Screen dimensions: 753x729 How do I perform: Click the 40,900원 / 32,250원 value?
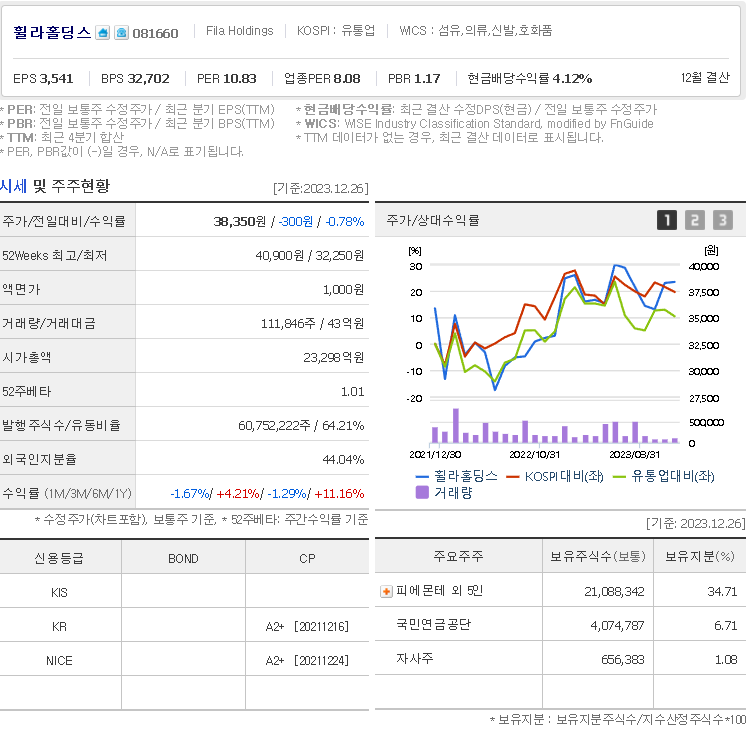tap(310, 255)
